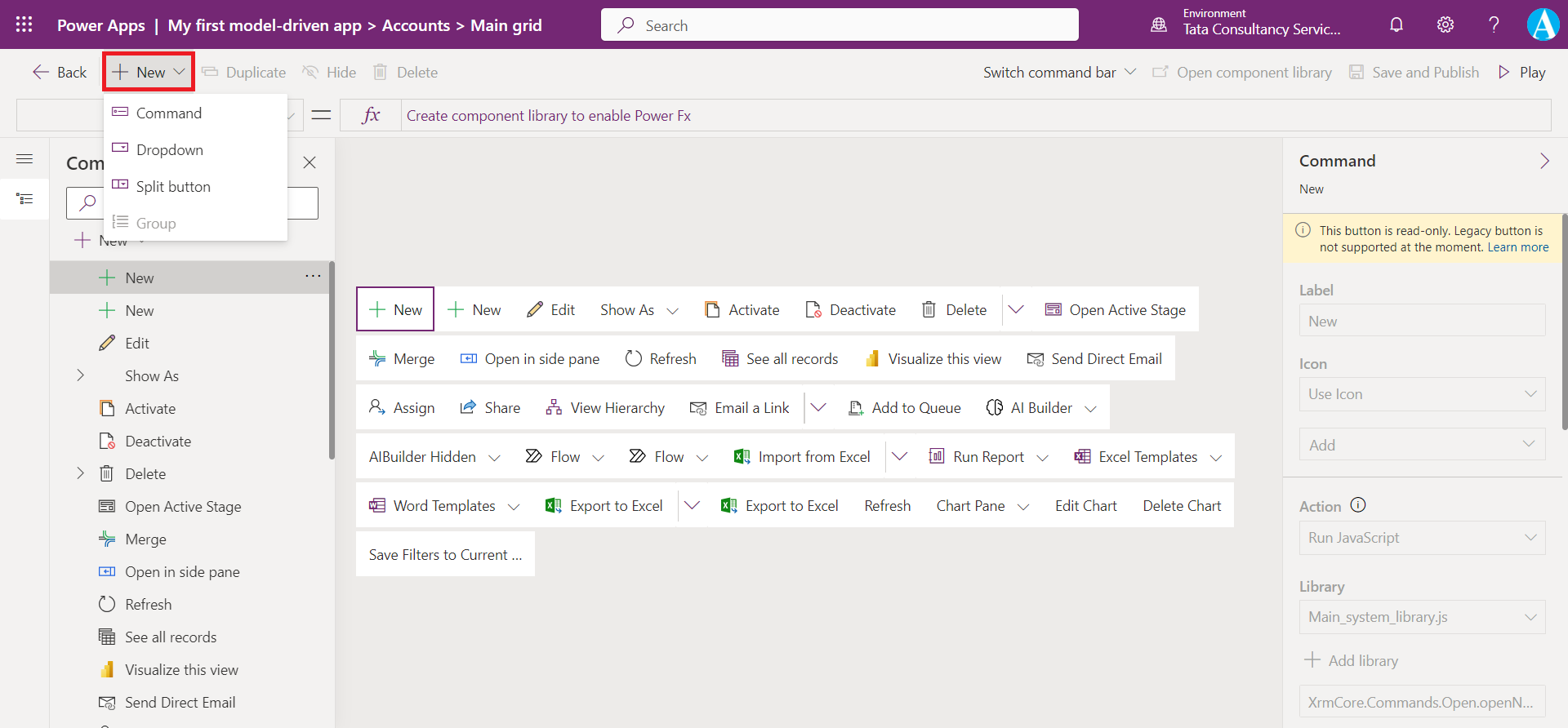Screen dimensions: 1568x728
Task: Click the Search box in header
Action: (x=840, y=25)
